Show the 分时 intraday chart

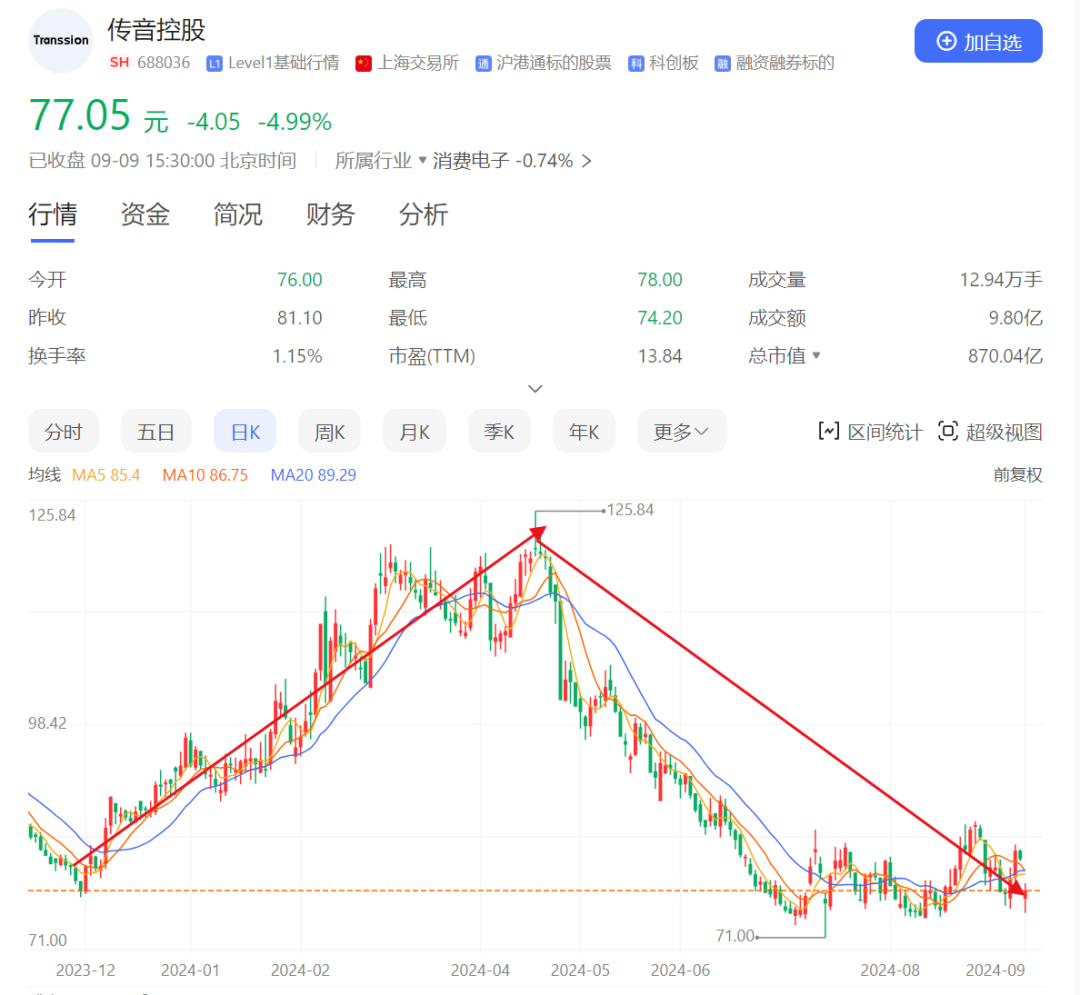click(x=63, y=432)
